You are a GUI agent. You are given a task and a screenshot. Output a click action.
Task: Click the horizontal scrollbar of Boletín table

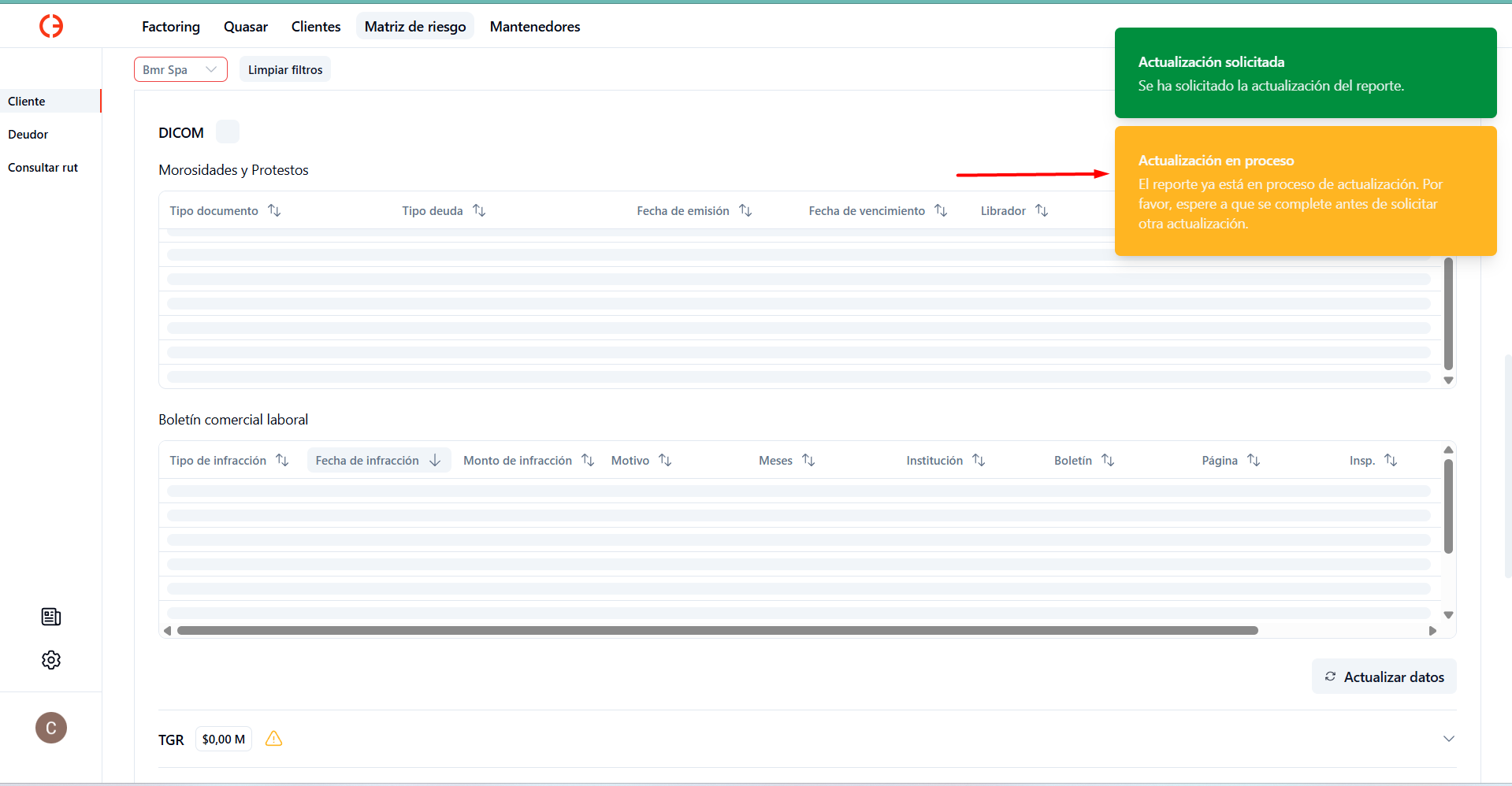click(717, 631)
